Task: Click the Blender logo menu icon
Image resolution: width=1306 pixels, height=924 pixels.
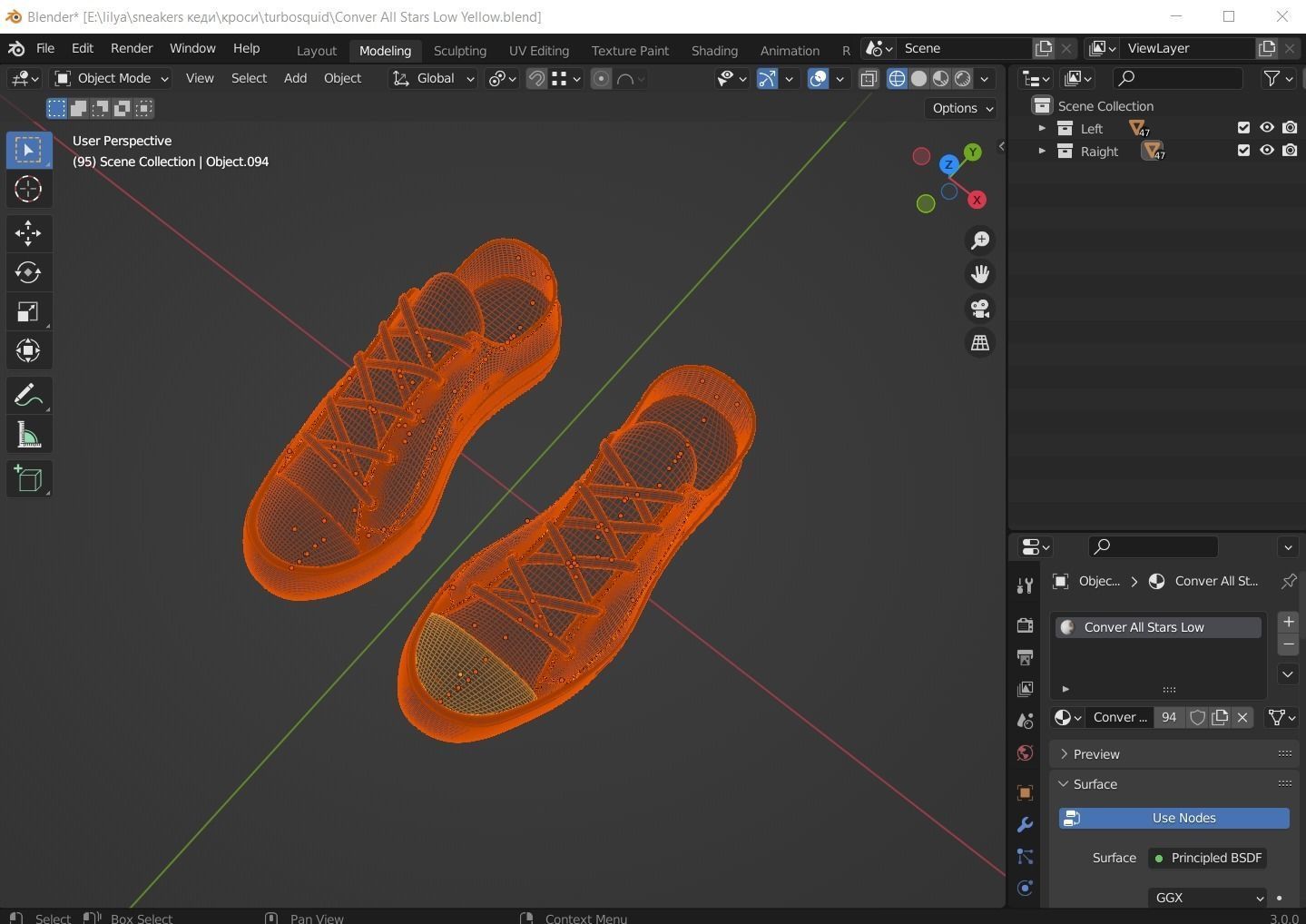Action: click(x=15, y=48)
